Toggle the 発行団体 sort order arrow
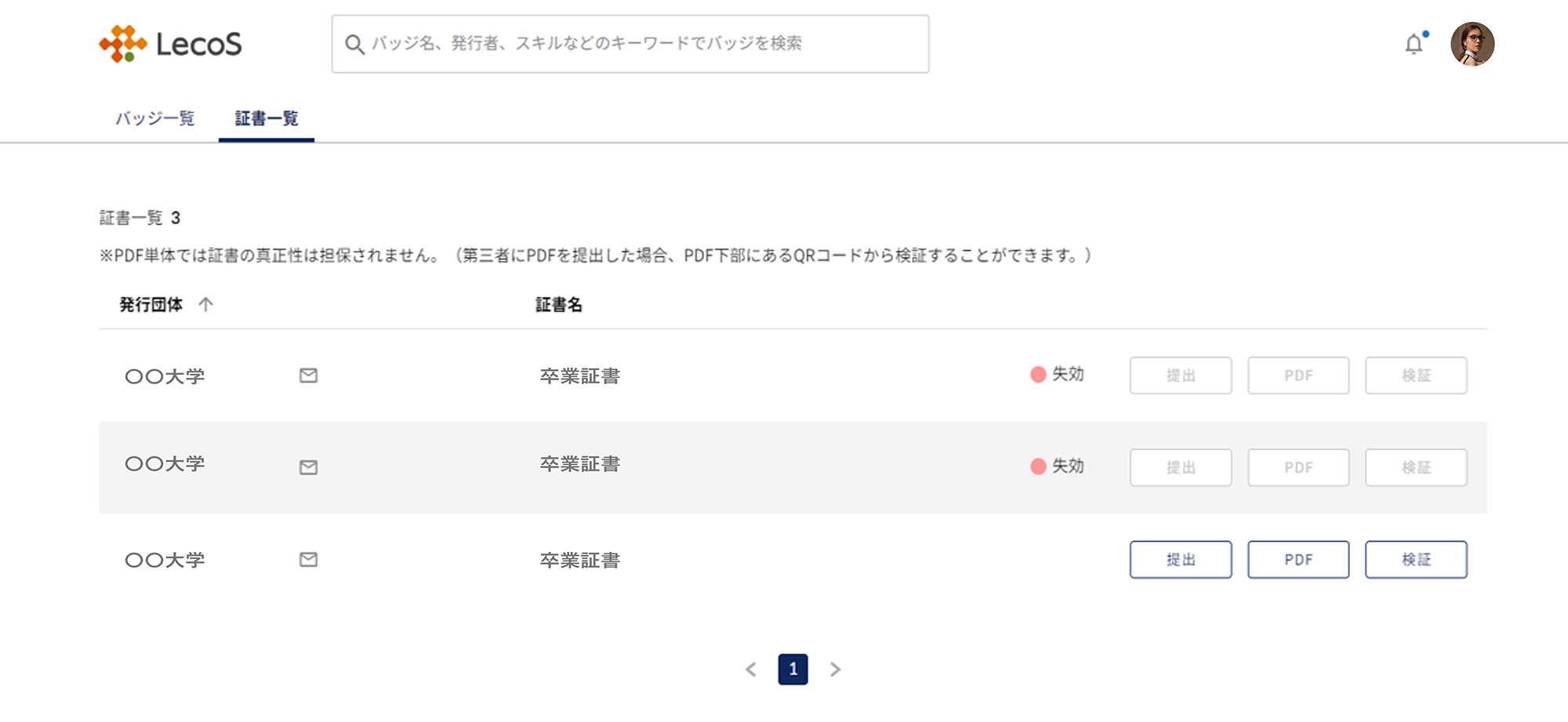This screenshot has height=722, width=1568. (x=206, y=304)
